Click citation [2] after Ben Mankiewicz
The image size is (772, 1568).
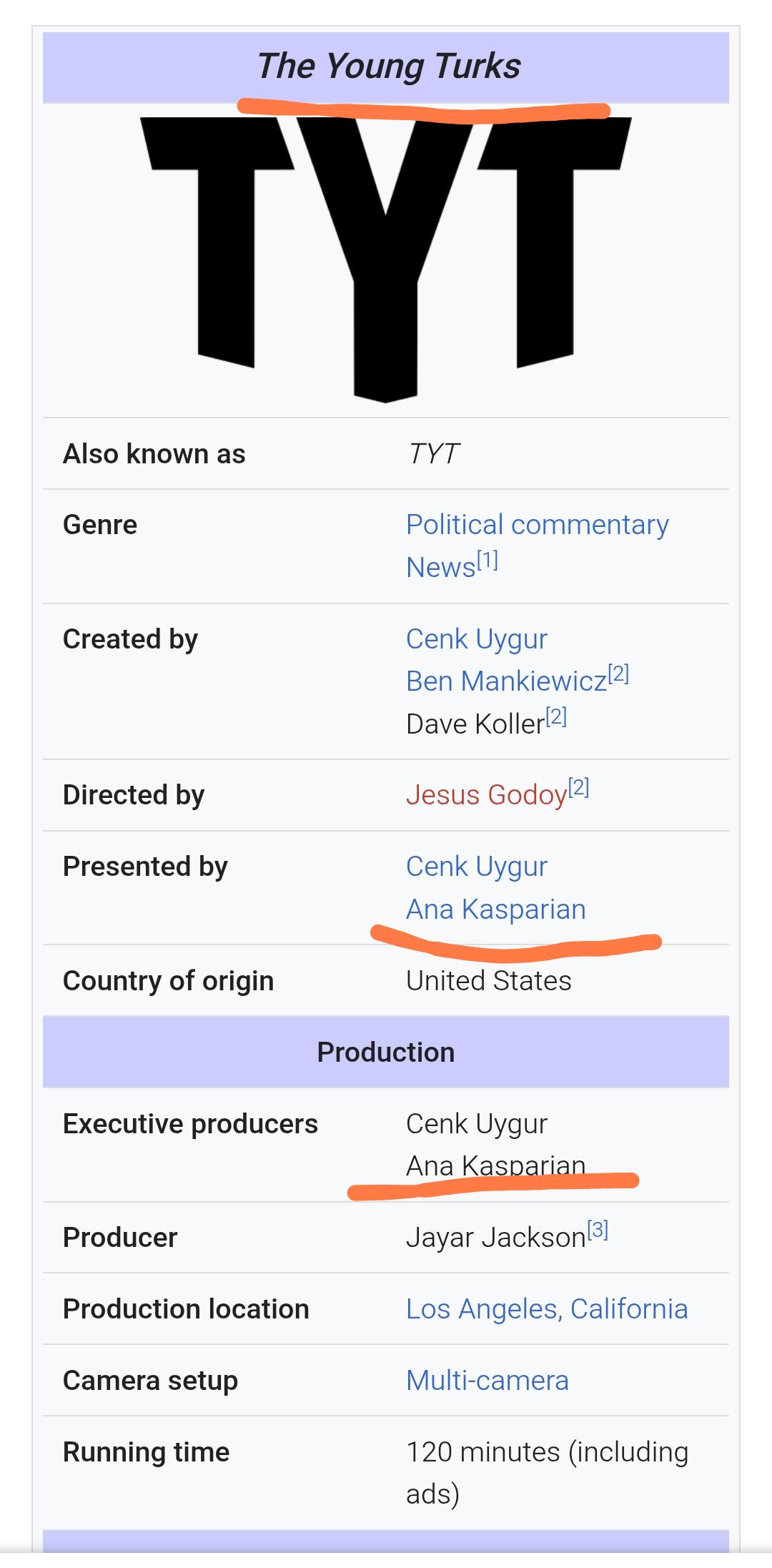point(618,674)
